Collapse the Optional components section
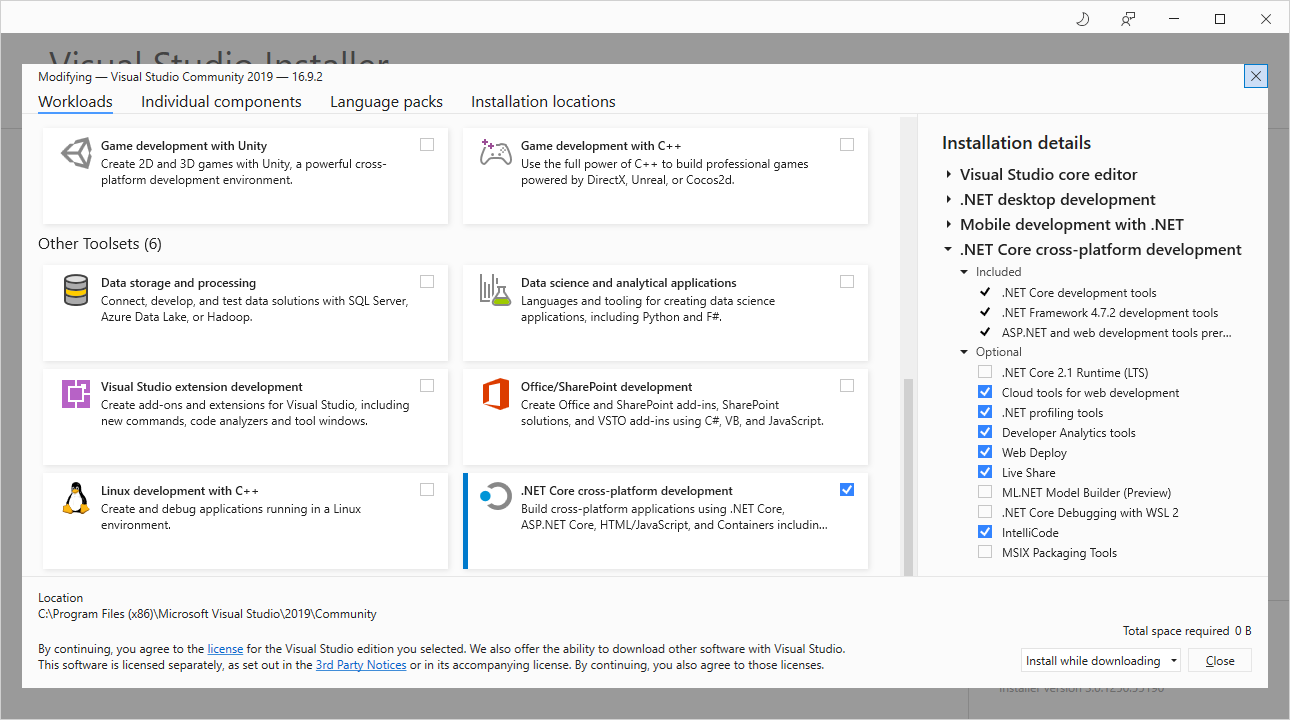The height and width of the screenshot is (720, 1290). [964, 352]
